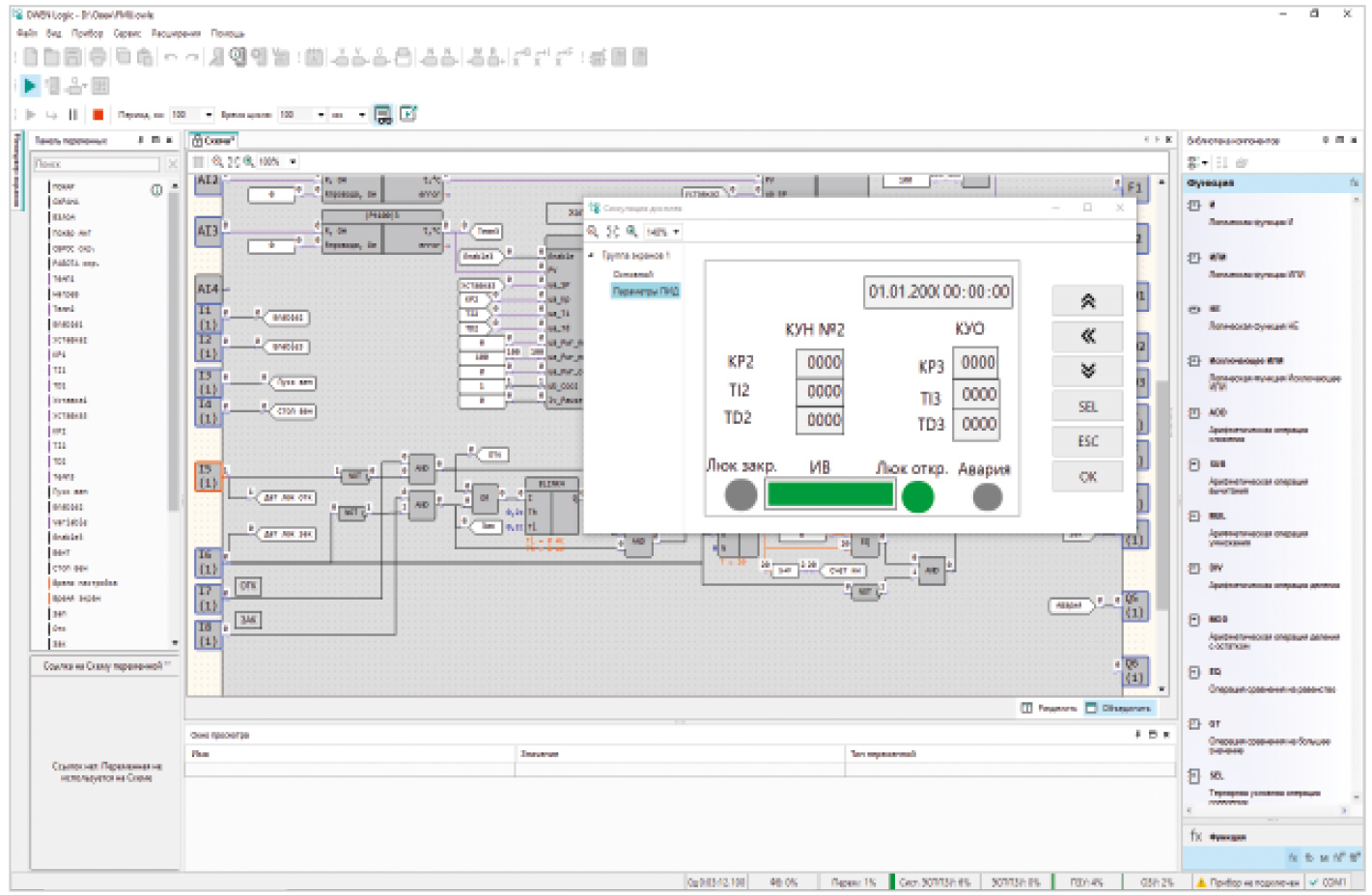1372x895 pixels.
Task: Click the icon right of display simulation
Action: [x=408, y=114]
